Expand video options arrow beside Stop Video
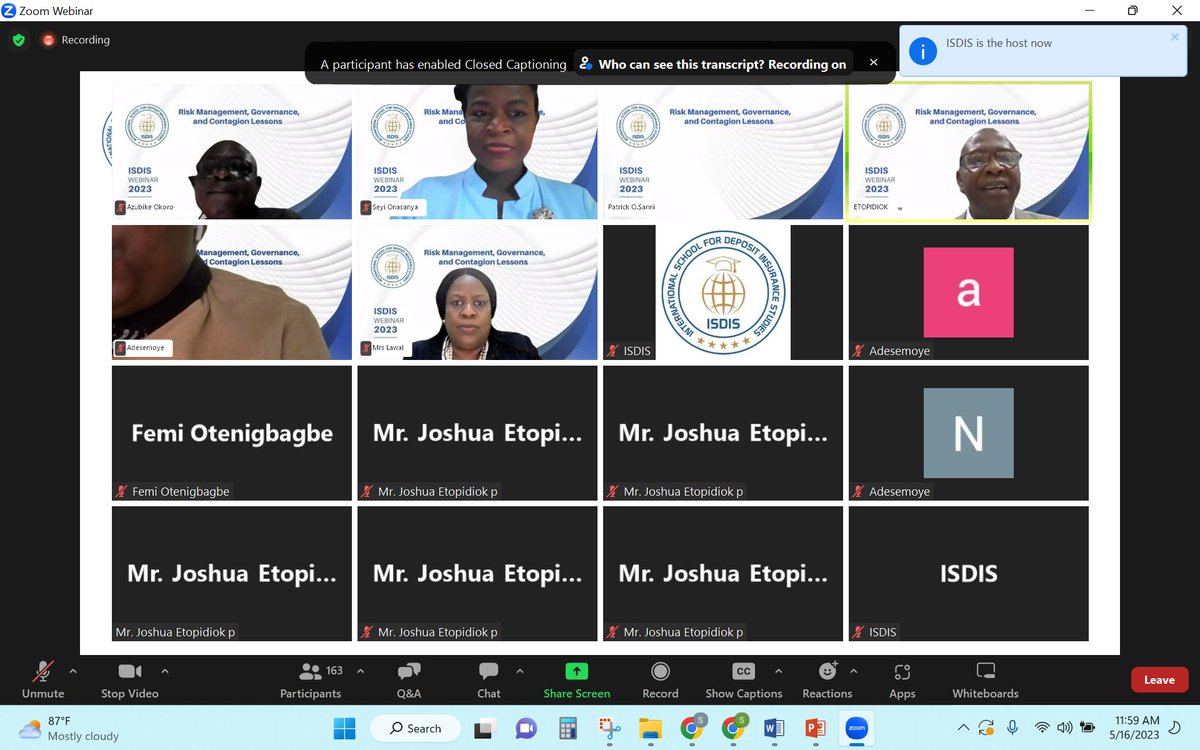The width and height of the screenshot is (1200, 750). click(164, 671)
